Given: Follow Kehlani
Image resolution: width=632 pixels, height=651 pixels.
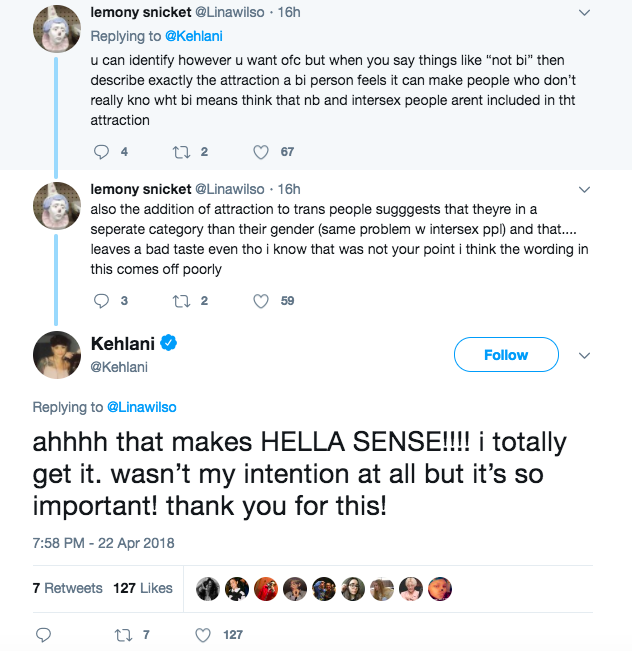Looking at the screenshot, I should [505, 355].
